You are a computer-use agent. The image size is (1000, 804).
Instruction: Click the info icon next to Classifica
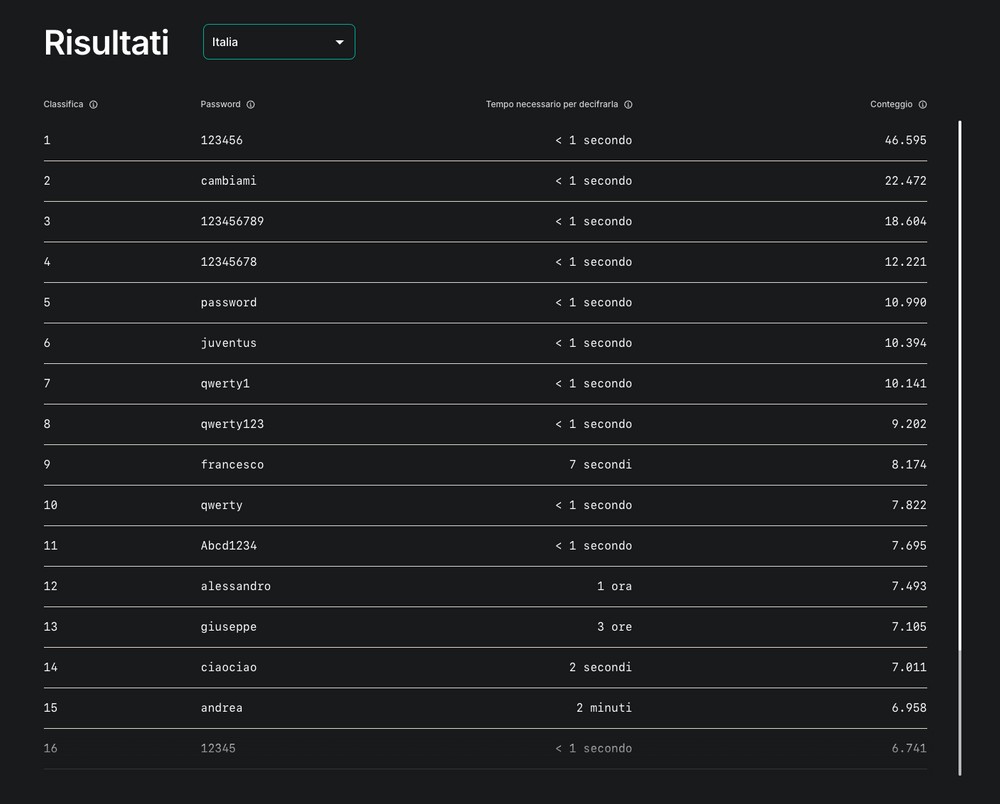tap(94, 105)
